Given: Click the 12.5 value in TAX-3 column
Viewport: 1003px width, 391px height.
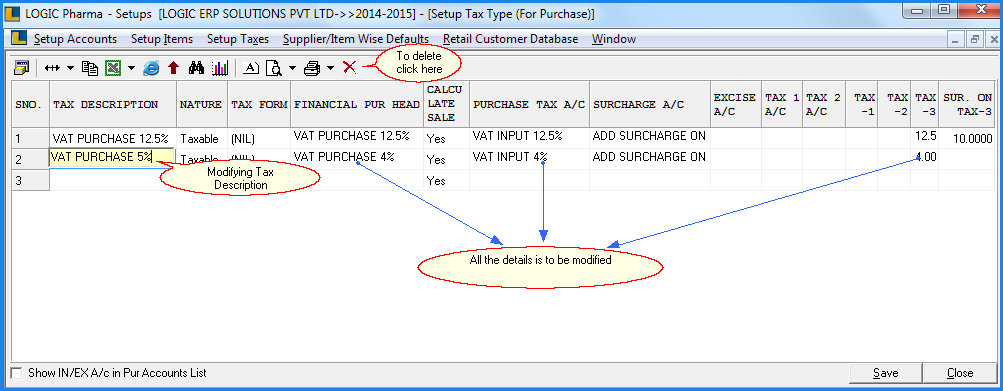Looking at the screenshot, I should (x=925, y=137).
